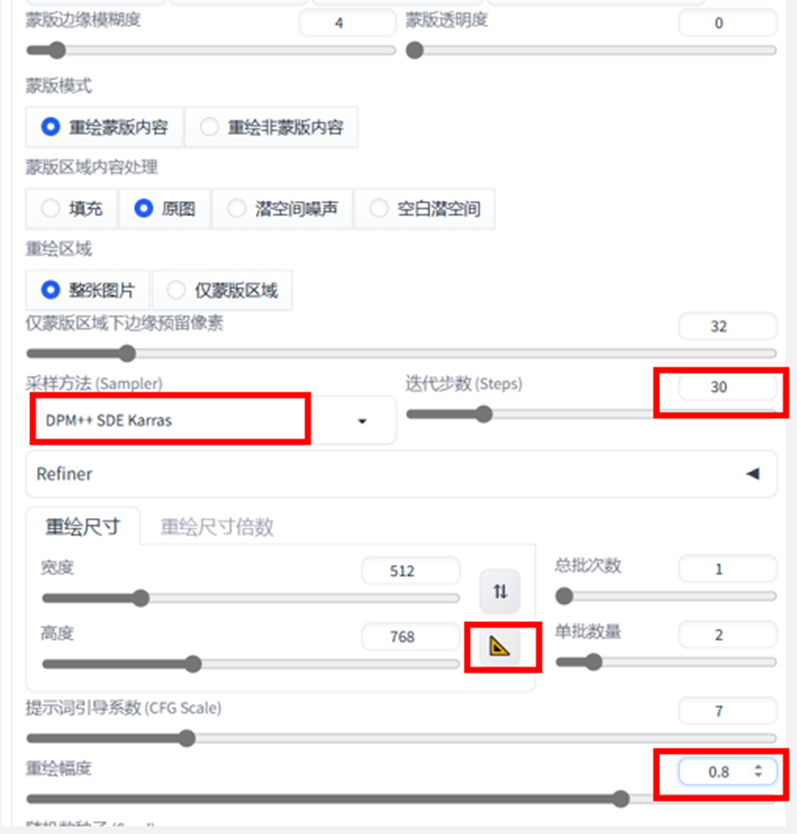Viewport: 797px width, 834px height.
Task: Click the height input field showing 768
Action: click(411, 637)
